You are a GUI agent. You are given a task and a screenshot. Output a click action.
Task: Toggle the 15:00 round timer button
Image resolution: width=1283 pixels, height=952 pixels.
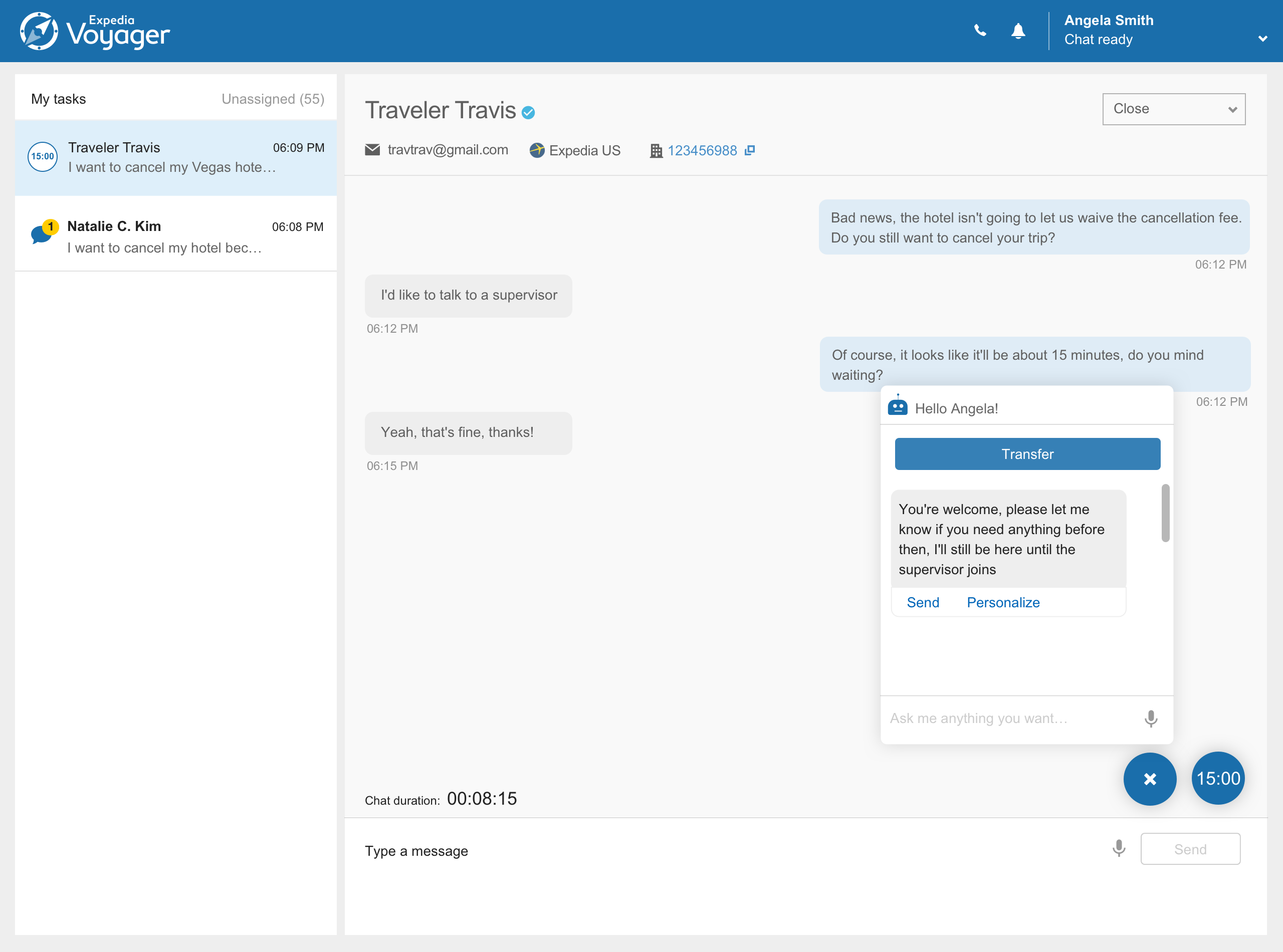(1217, 779)
